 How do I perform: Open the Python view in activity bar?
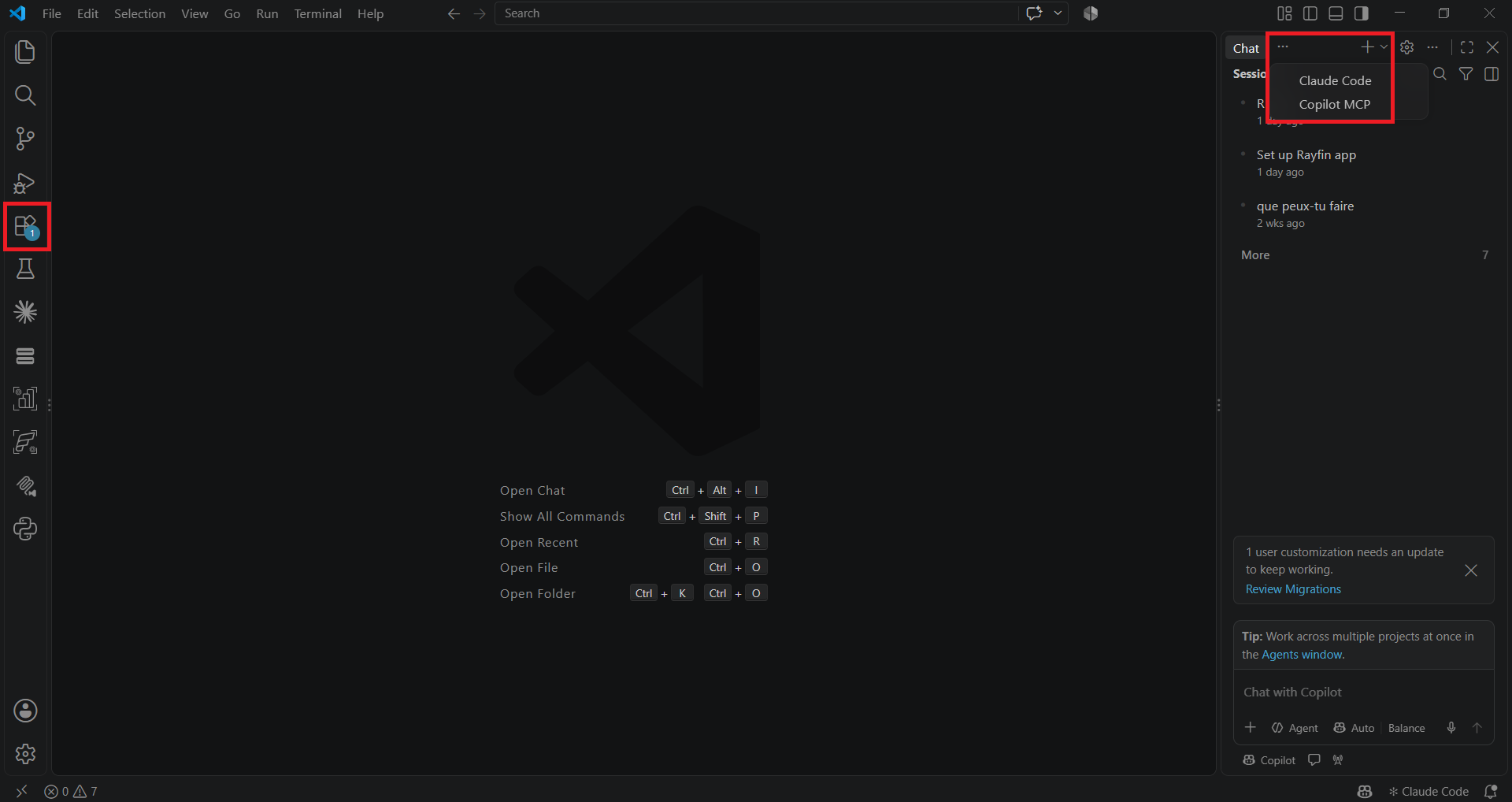click(x=25, y=529)
